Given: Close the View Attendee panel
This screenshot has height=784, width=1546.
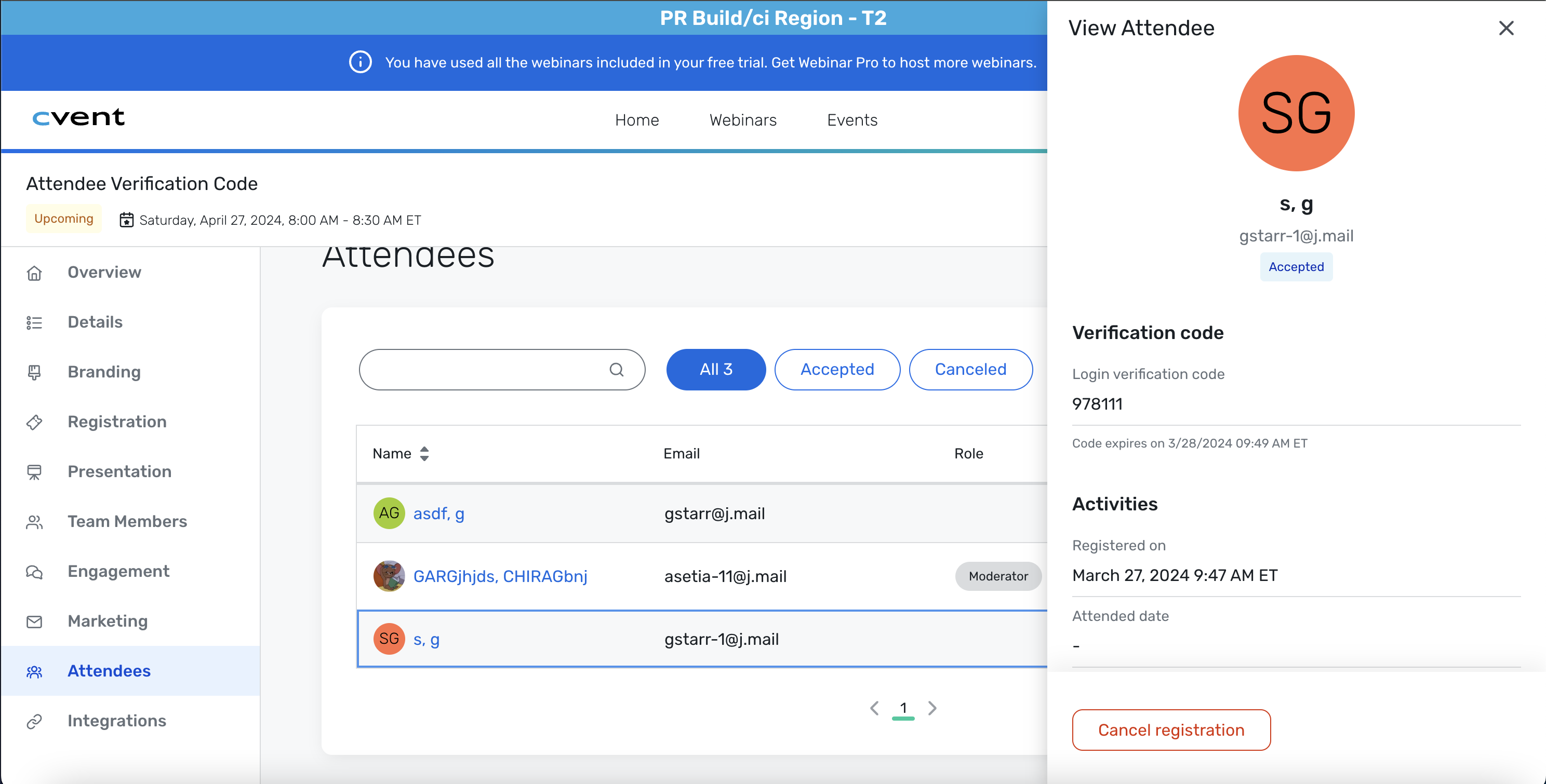Looking at the screenshot, I should coord(1506,28).
